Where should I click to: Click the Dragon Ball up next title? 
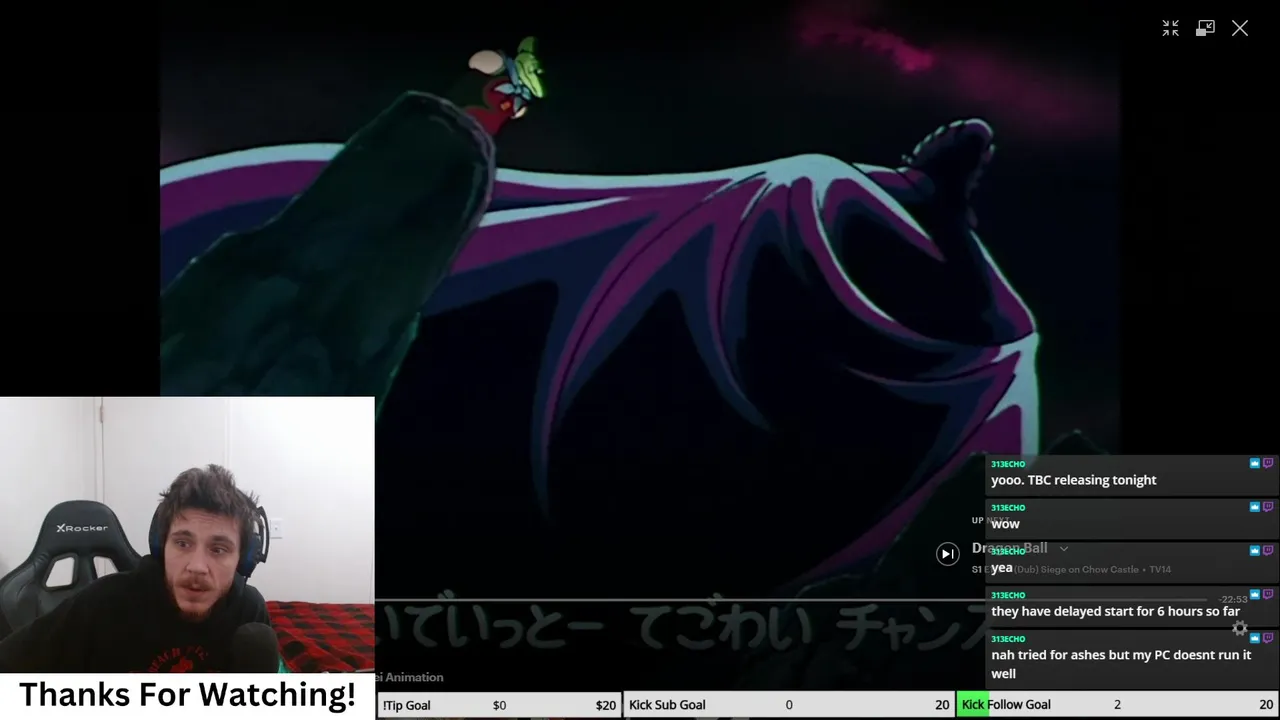tap(1010, 548)
